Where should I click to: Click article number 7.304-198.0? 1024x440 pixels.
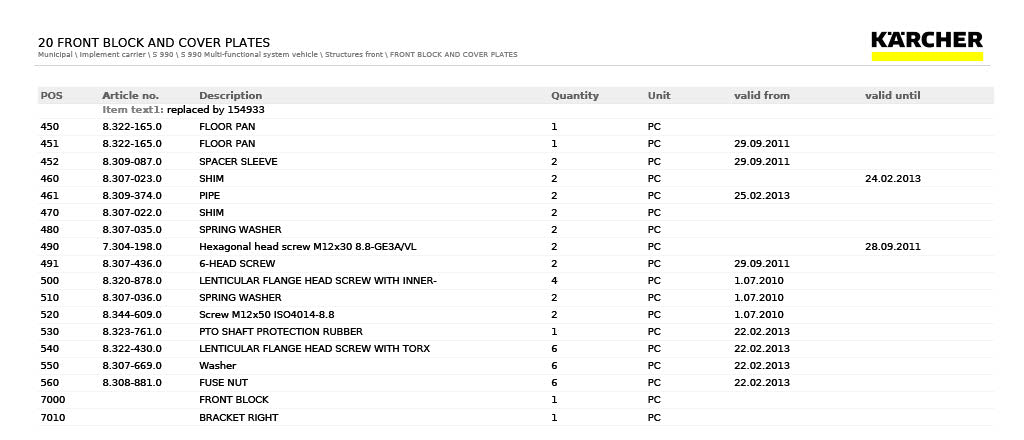coord(132,247)
